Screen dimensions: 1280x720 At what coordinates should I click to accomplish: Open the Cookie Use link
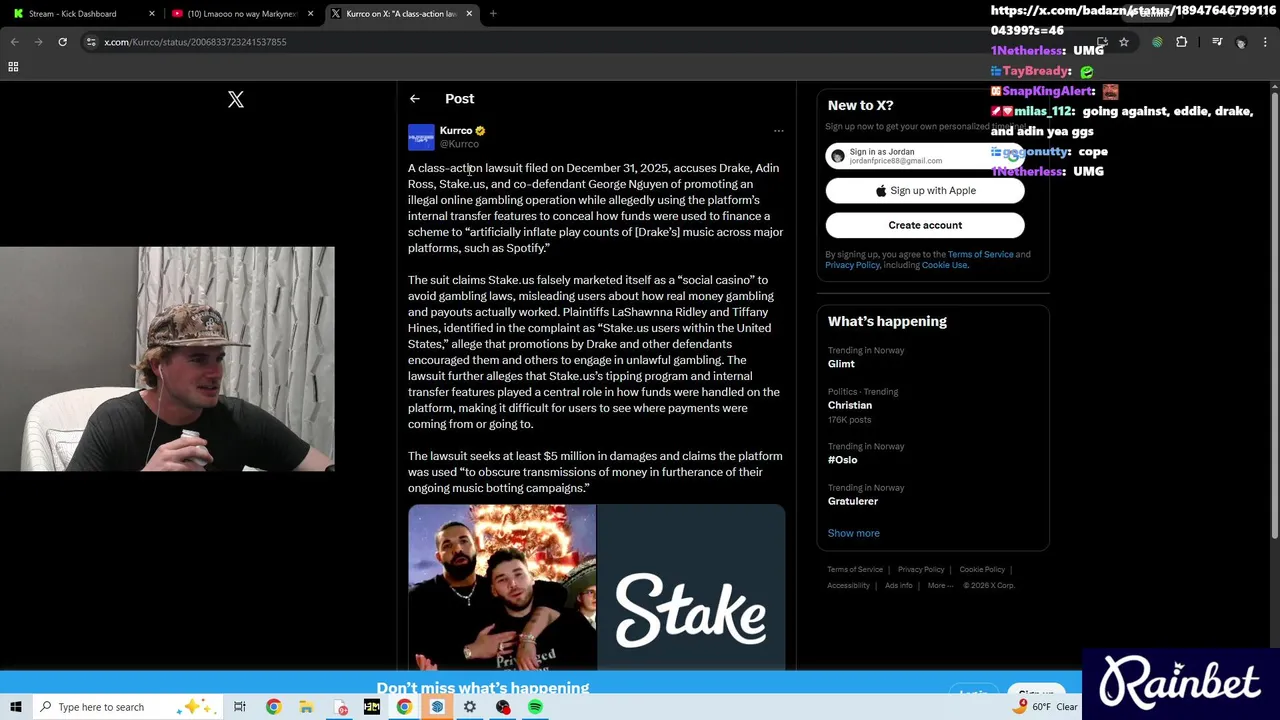945,265
